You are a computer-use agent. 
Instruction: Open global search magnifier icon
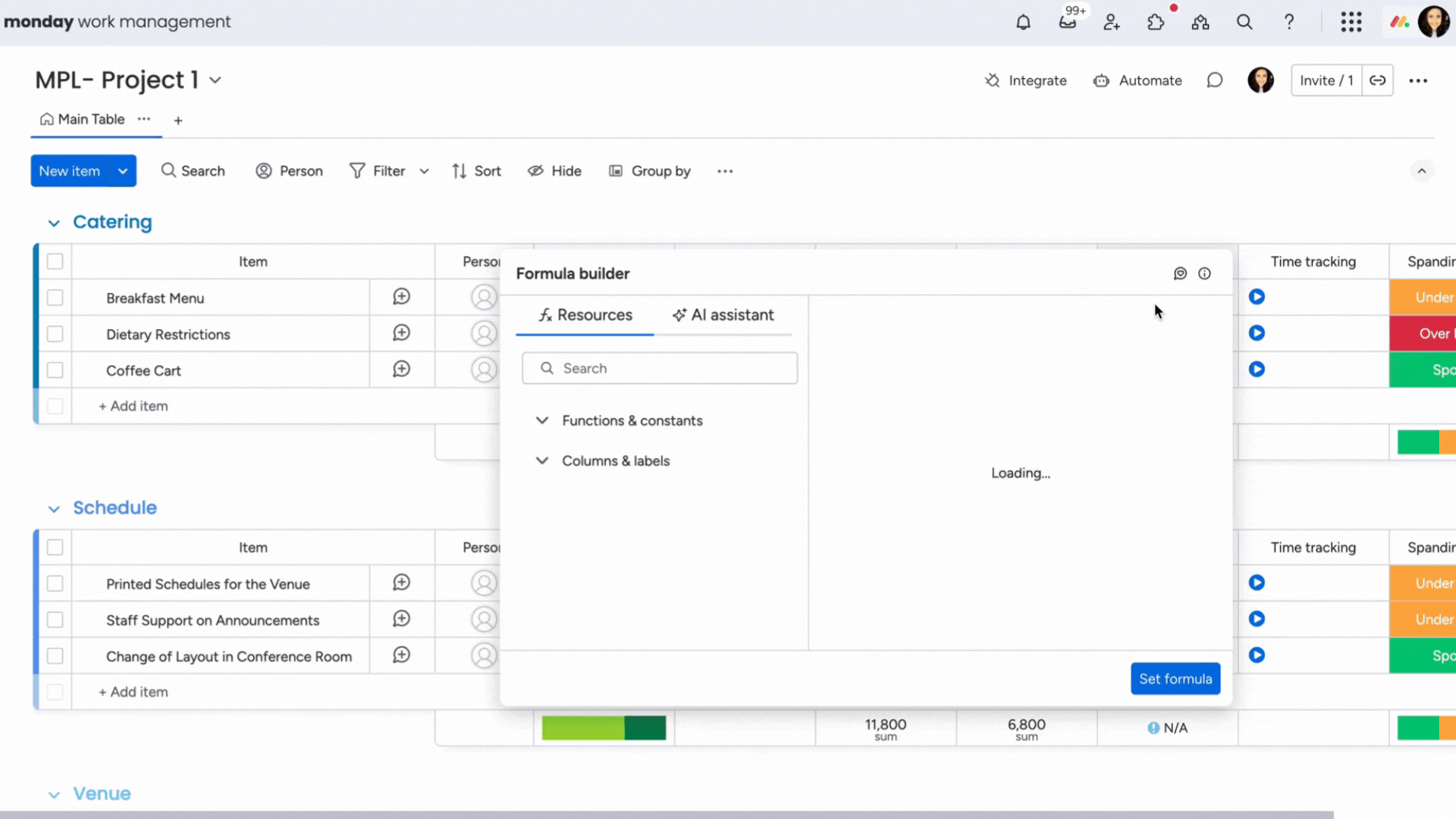pos(1244,22)
